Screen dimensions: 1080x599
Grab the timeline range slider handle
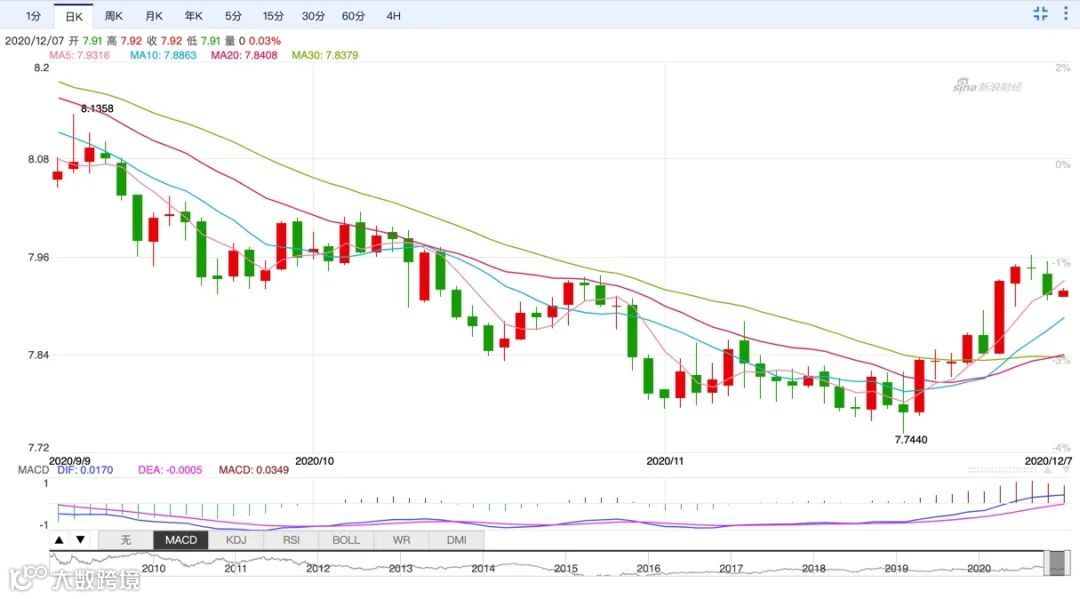click(1057, 563)
